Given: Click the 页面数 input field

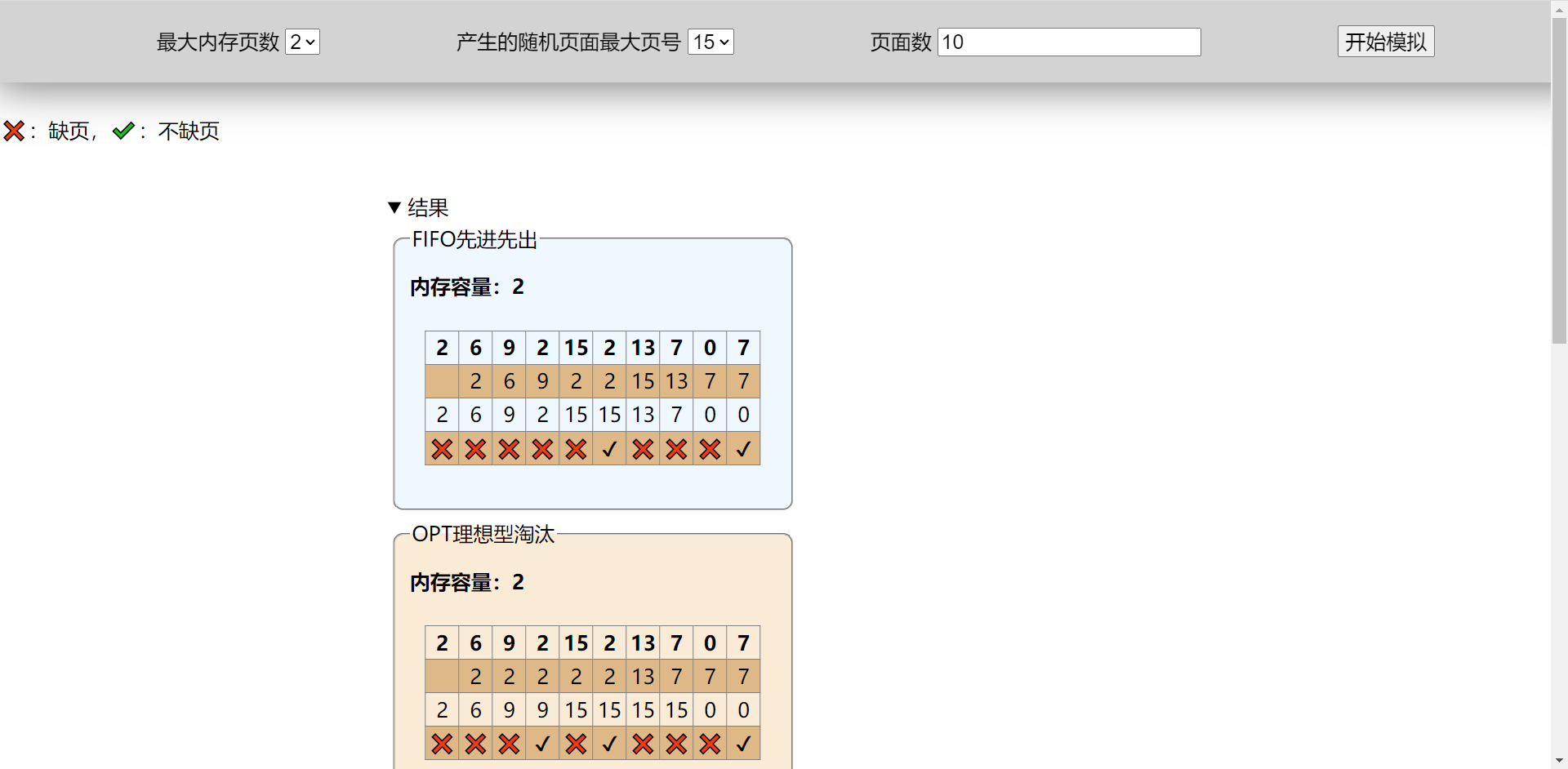Looking at the screenshot, I should [1069, 42].
